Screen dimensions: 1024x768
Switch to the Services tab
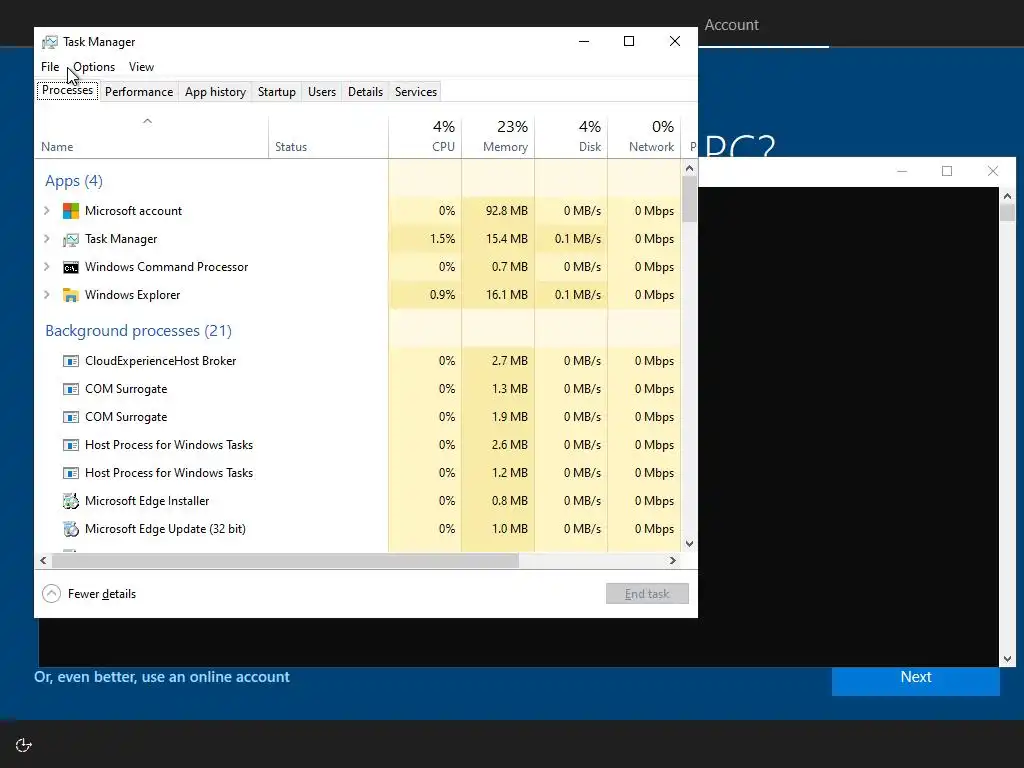click(416, 92)
